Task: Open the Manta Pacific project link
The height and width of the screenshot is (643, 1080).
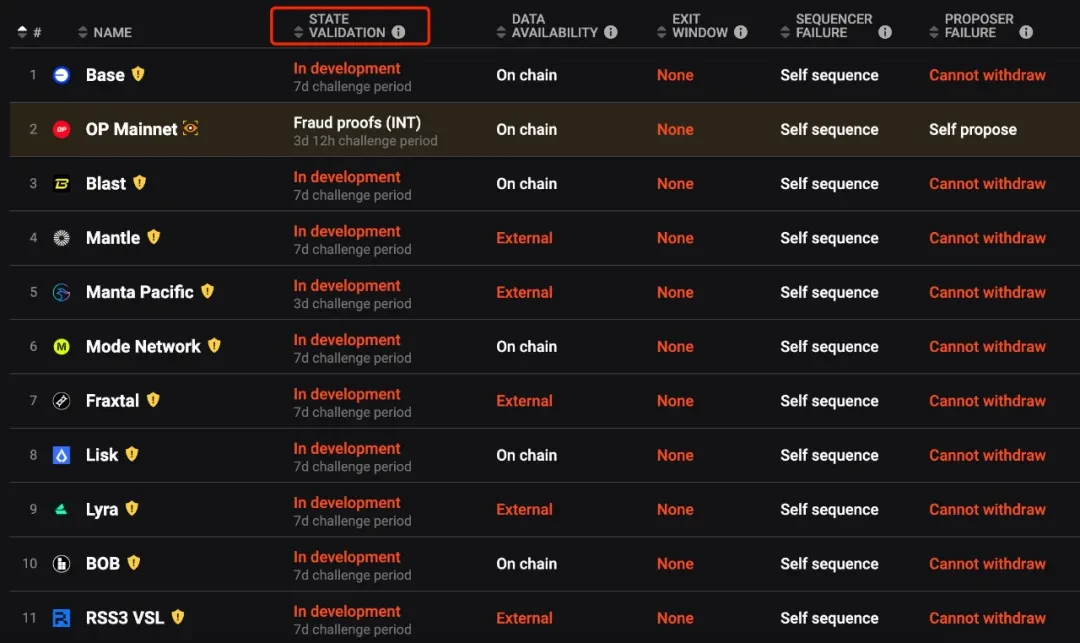Action: pos(139,292)
